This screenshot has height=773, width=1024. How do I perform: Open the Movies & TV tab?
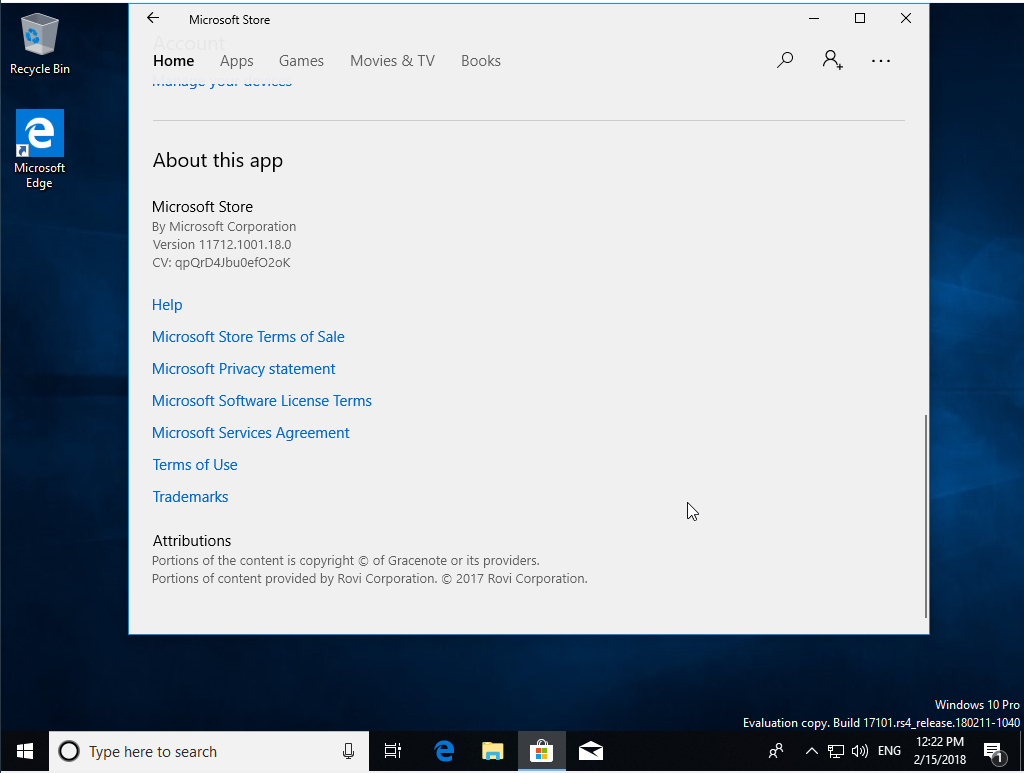click(x=392, y=61)
